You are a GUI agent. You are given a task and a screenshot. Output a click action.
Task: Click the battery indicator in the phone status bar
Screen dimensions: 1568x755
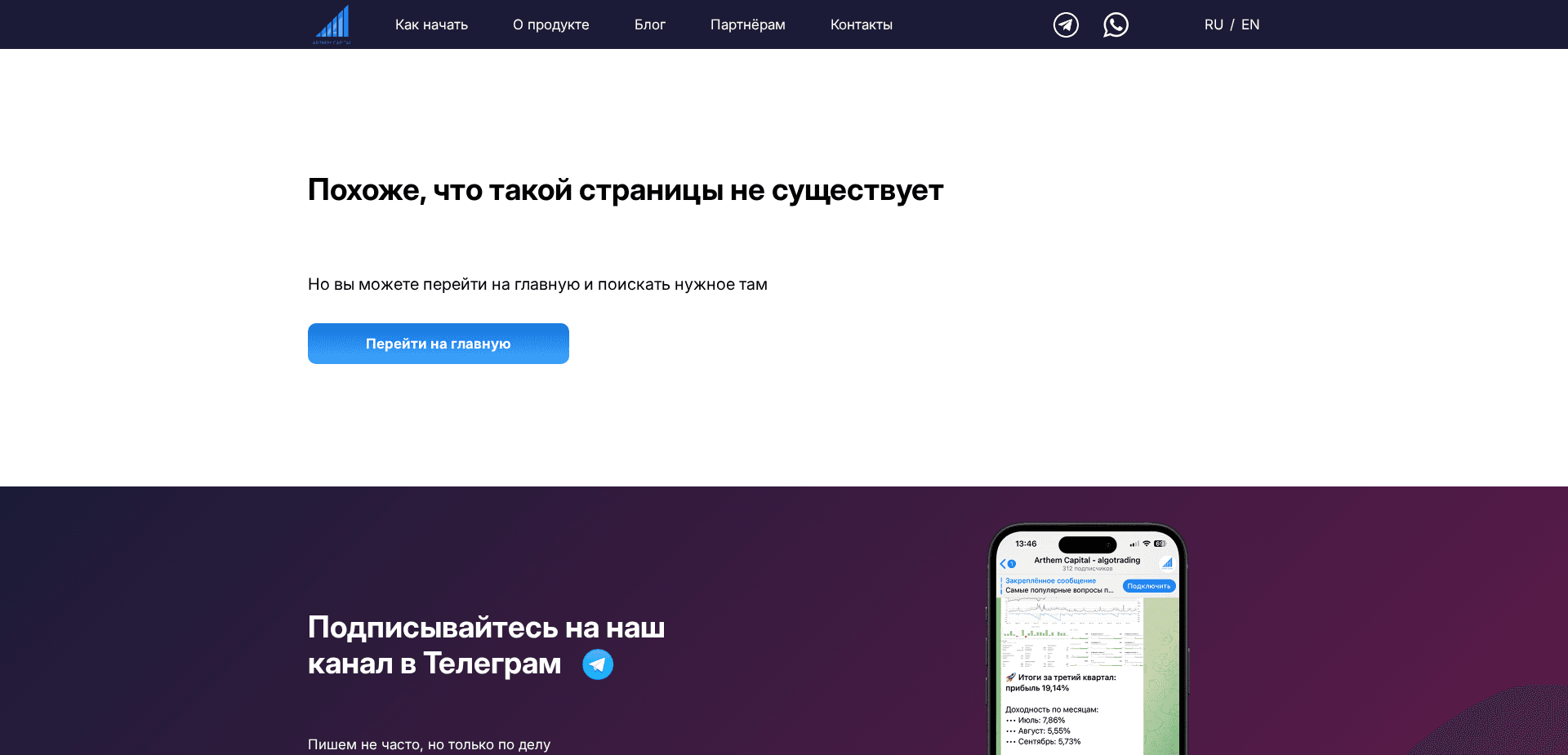[1159, 543]
